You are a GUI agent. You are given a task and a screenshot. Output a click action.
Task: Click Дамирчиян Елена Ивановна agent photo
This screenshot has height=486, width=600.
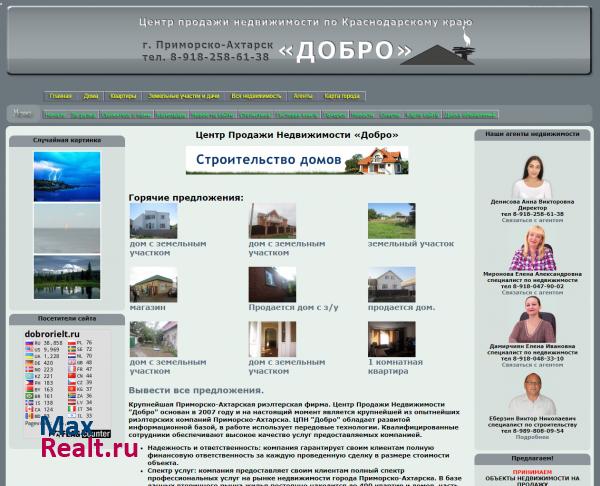coord(532,320)
